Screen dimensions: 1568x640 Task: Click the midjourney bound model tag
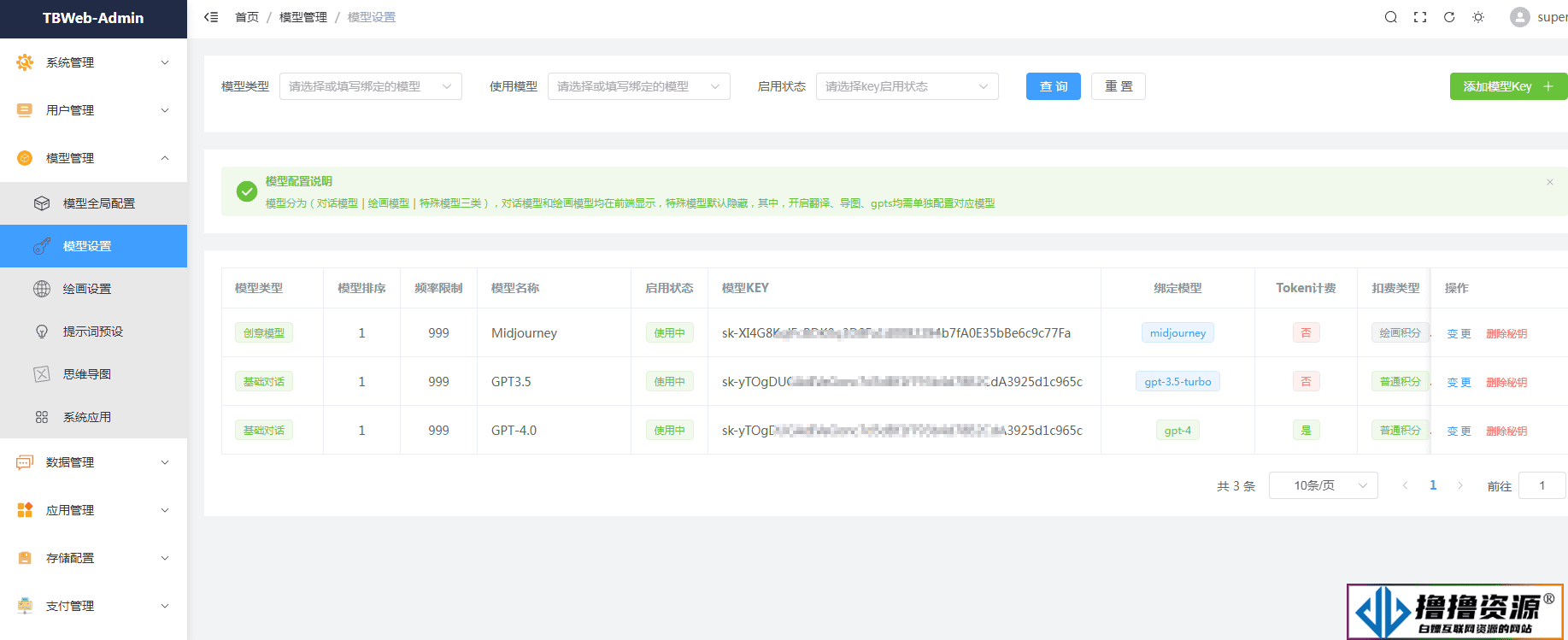(x=1177, y=332)
